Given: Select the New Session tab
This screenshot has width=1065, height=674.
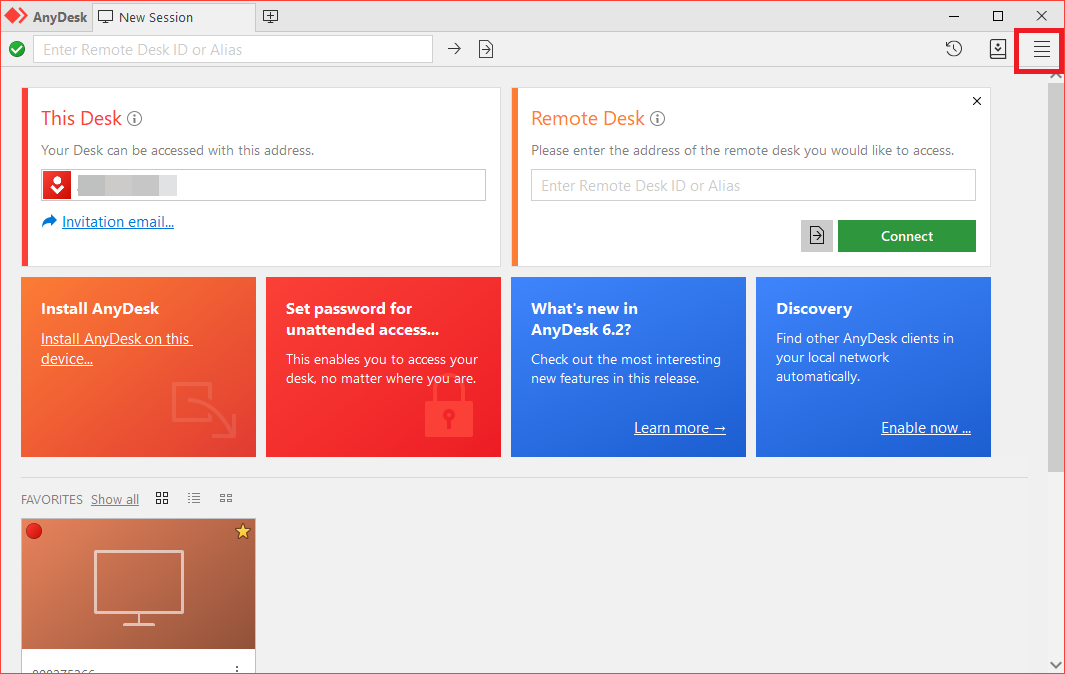Looking at the screenshot, I should [155, 17].
